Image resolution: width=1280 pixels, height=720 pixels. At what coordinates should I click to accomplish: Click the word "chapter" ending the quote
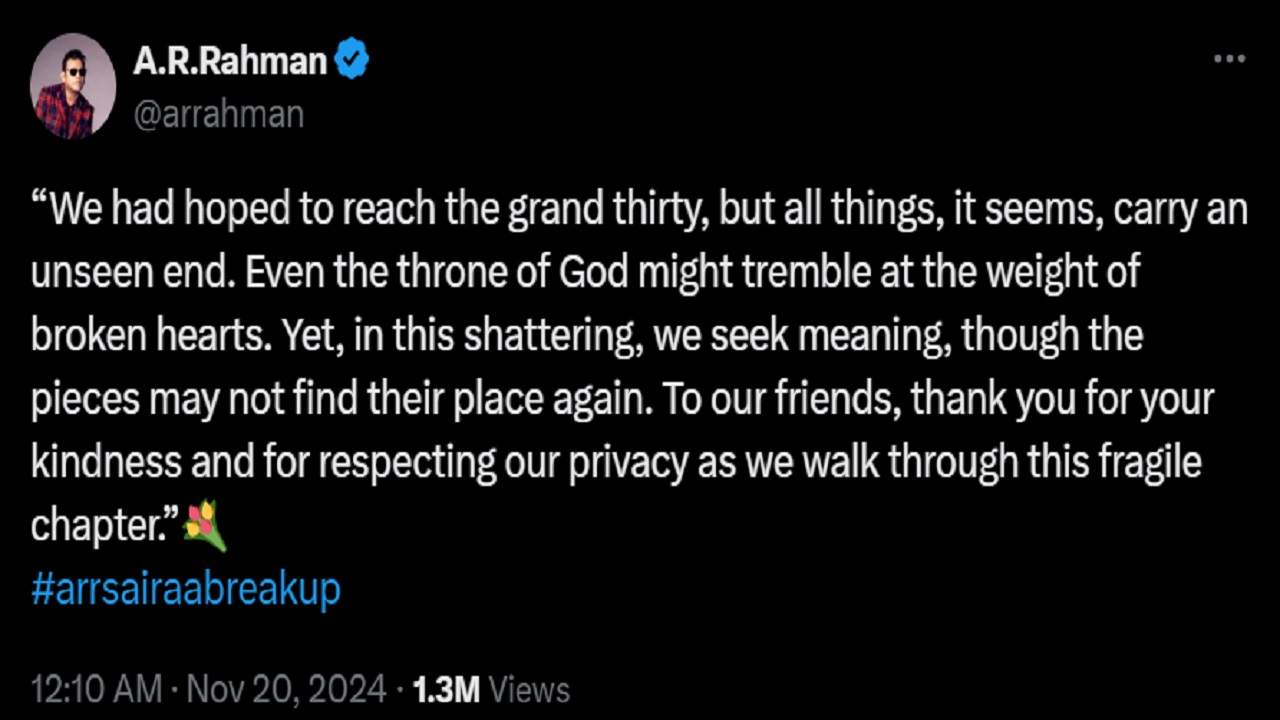click(96, 526)
